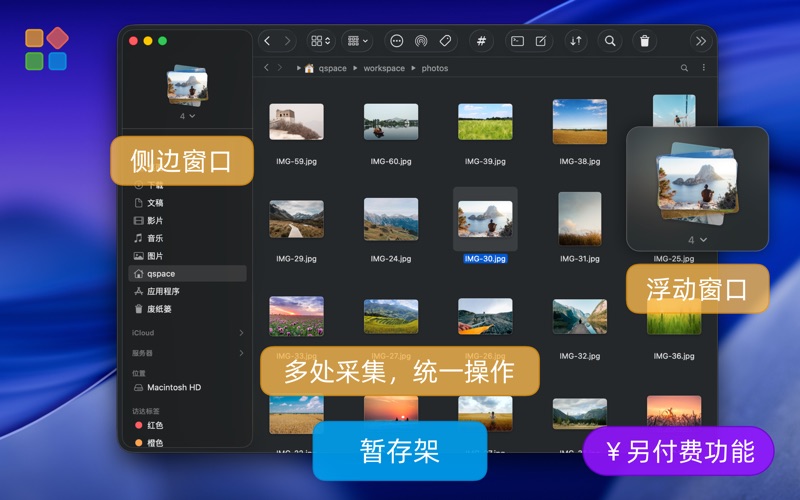This screenshot has width=800, height=500.
Task: Click the hash symbol toolbar button
Action: coord(481,41)
